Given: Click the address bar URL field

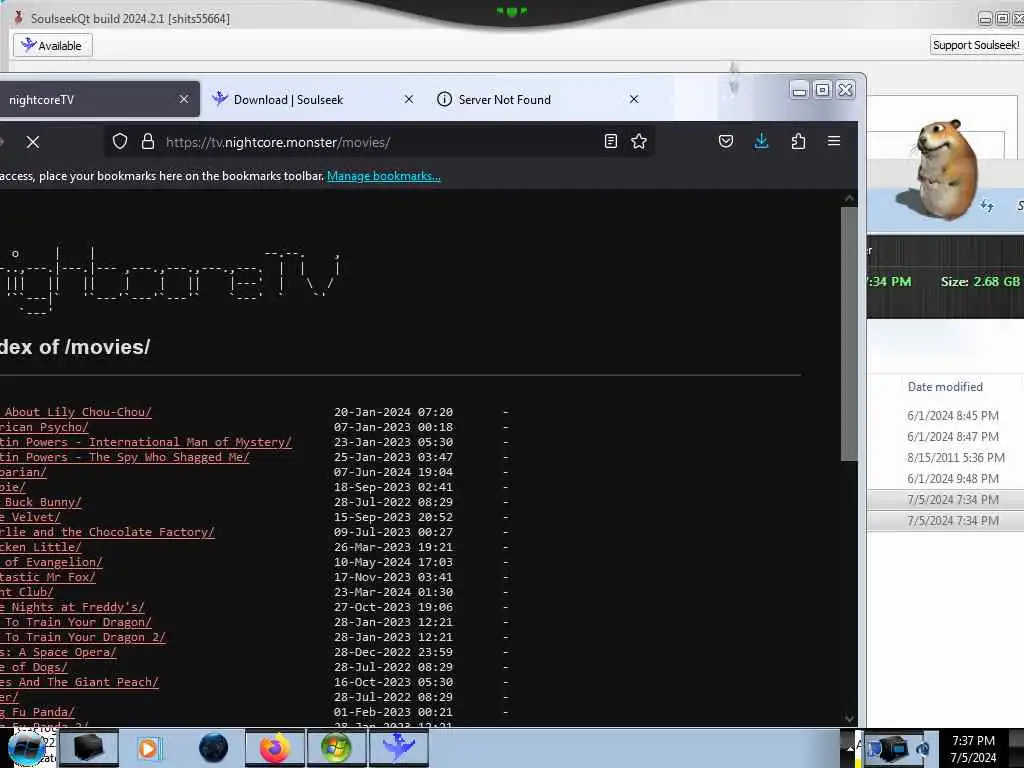Looking at the screenshot, I should (379, 142).
